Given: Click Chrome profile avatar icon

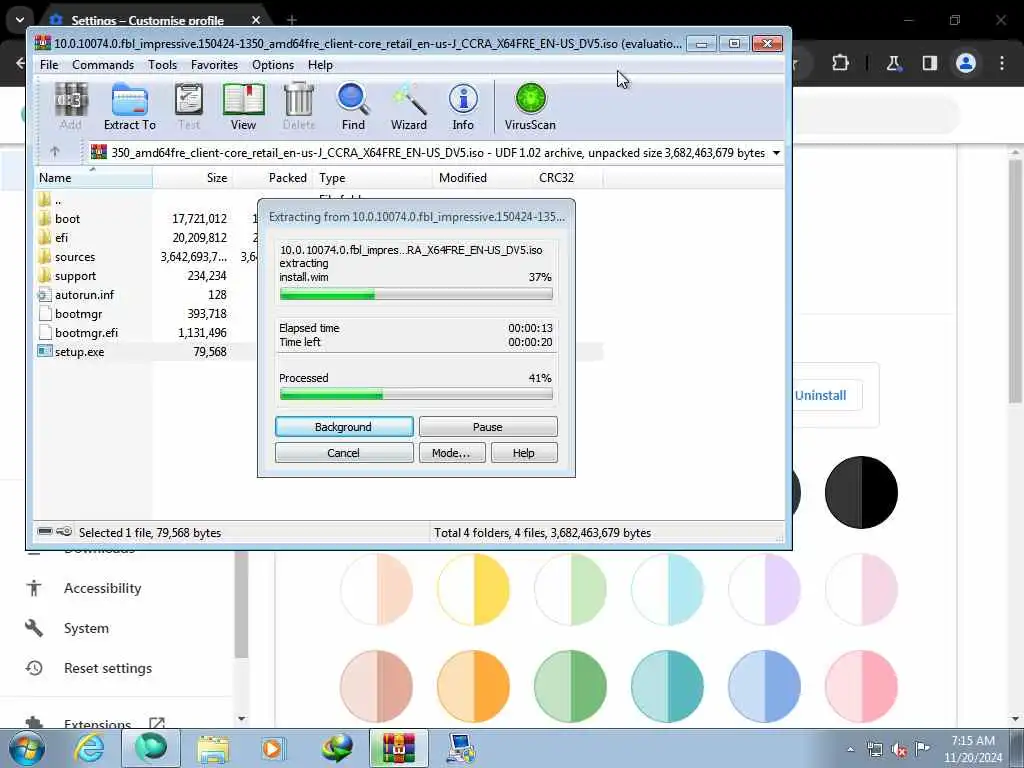Looking at the screenshot, I should [x=966, y=63].
